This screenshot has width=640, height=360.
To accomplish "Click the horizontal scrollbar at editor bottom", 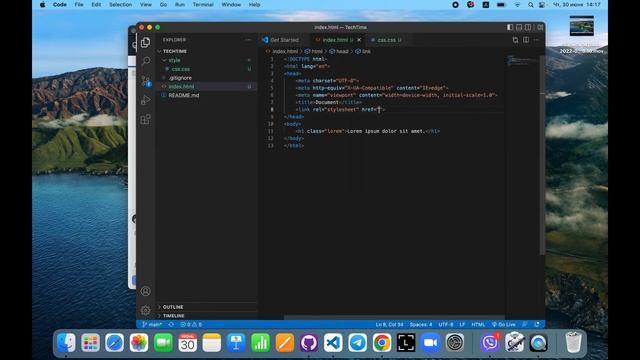I will click(394, 318).
